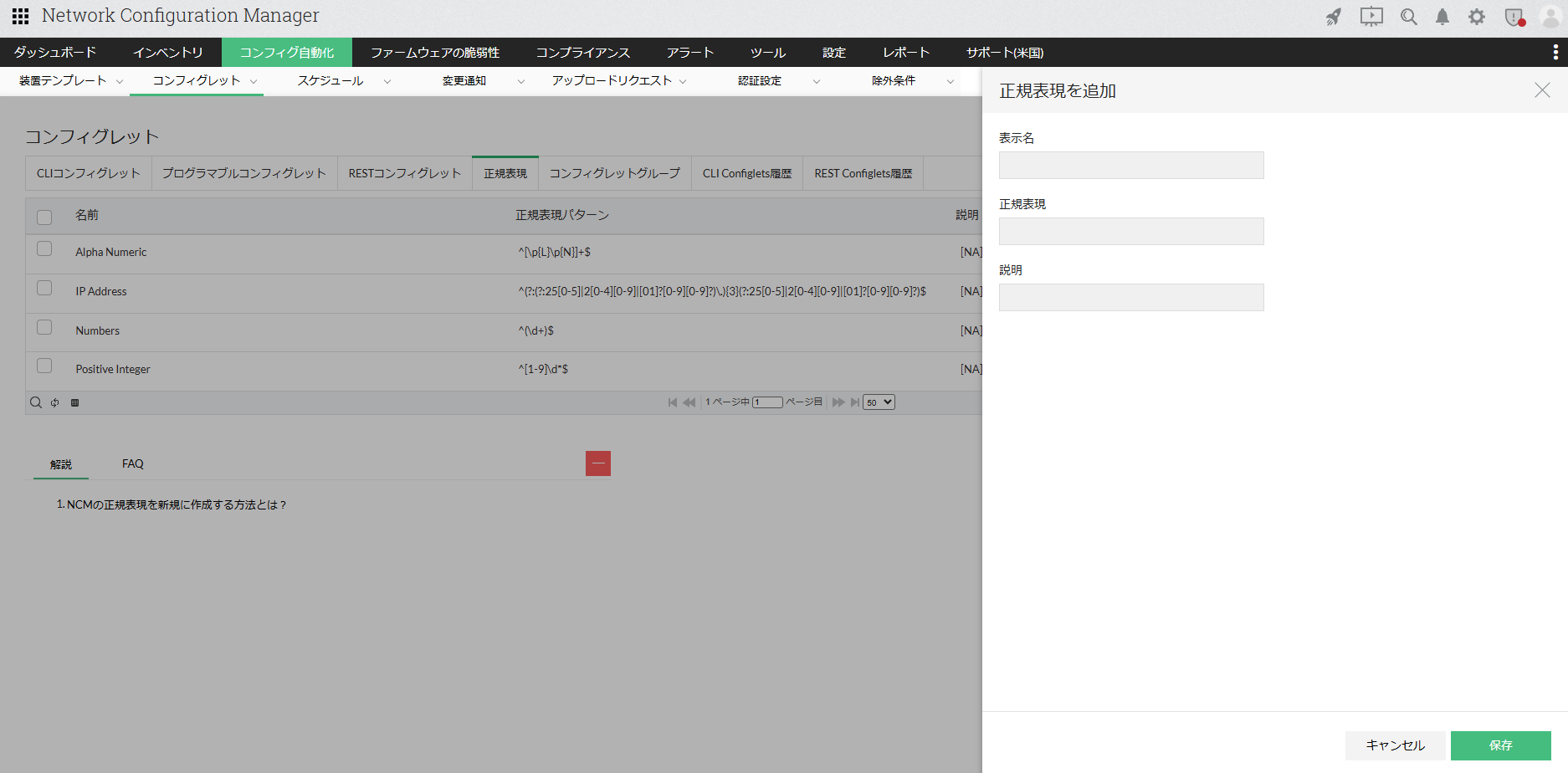
Task: Click the search icon below the regex table
Action: pos(35,402)
